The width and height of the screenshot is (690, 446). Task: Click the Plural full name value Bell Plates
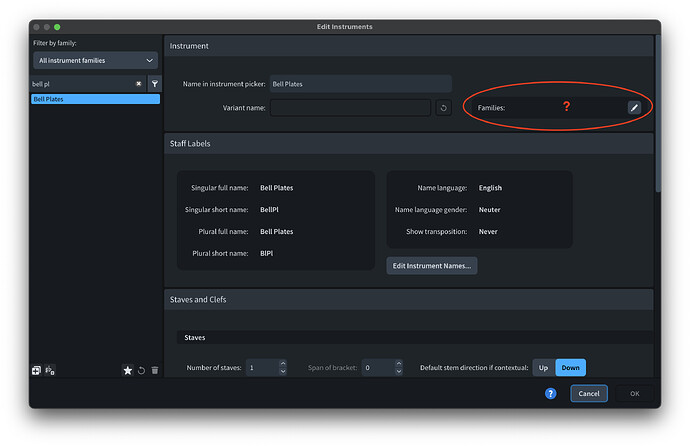point(276,231)
